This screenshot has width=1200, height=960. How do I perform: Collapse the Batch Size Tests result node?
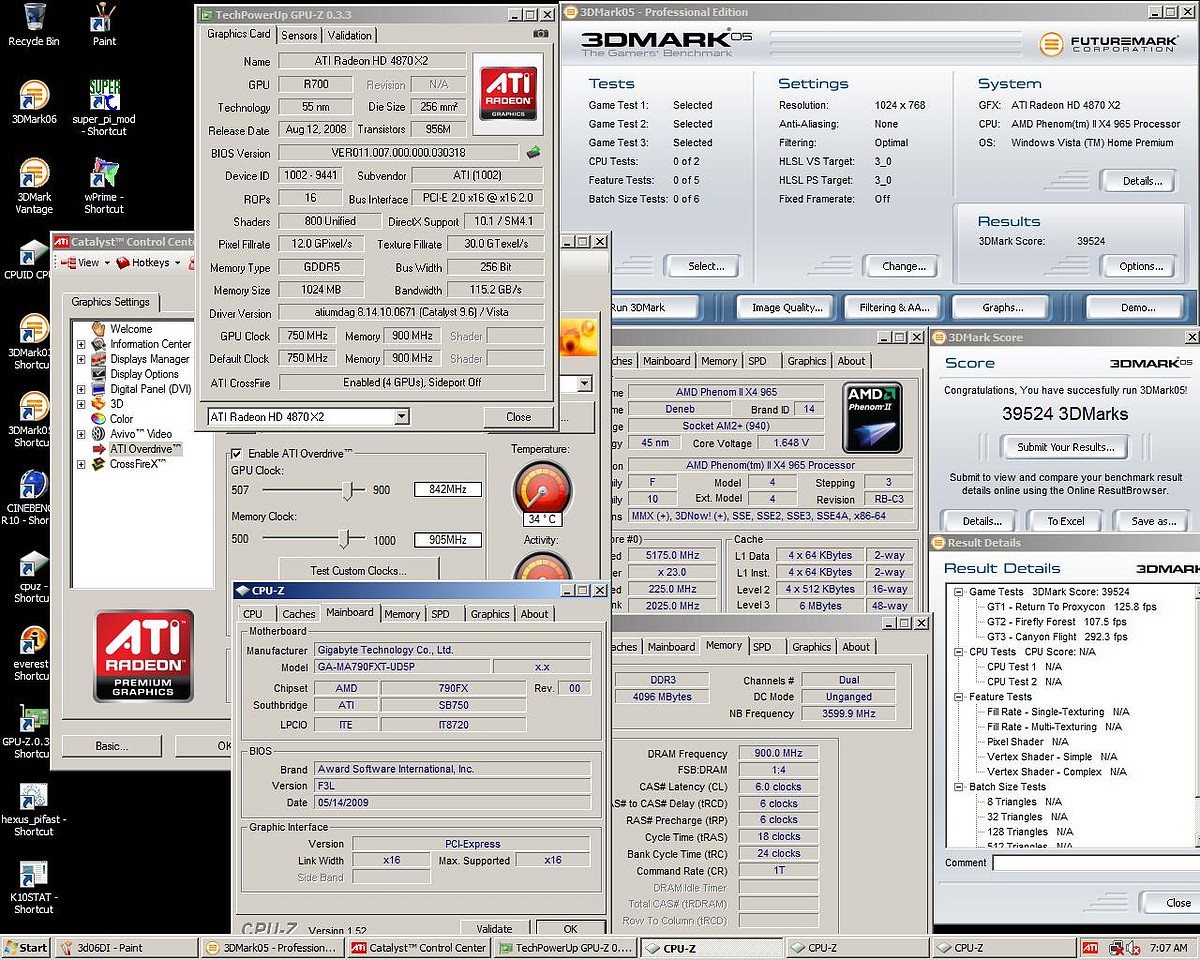click(960, 787)
